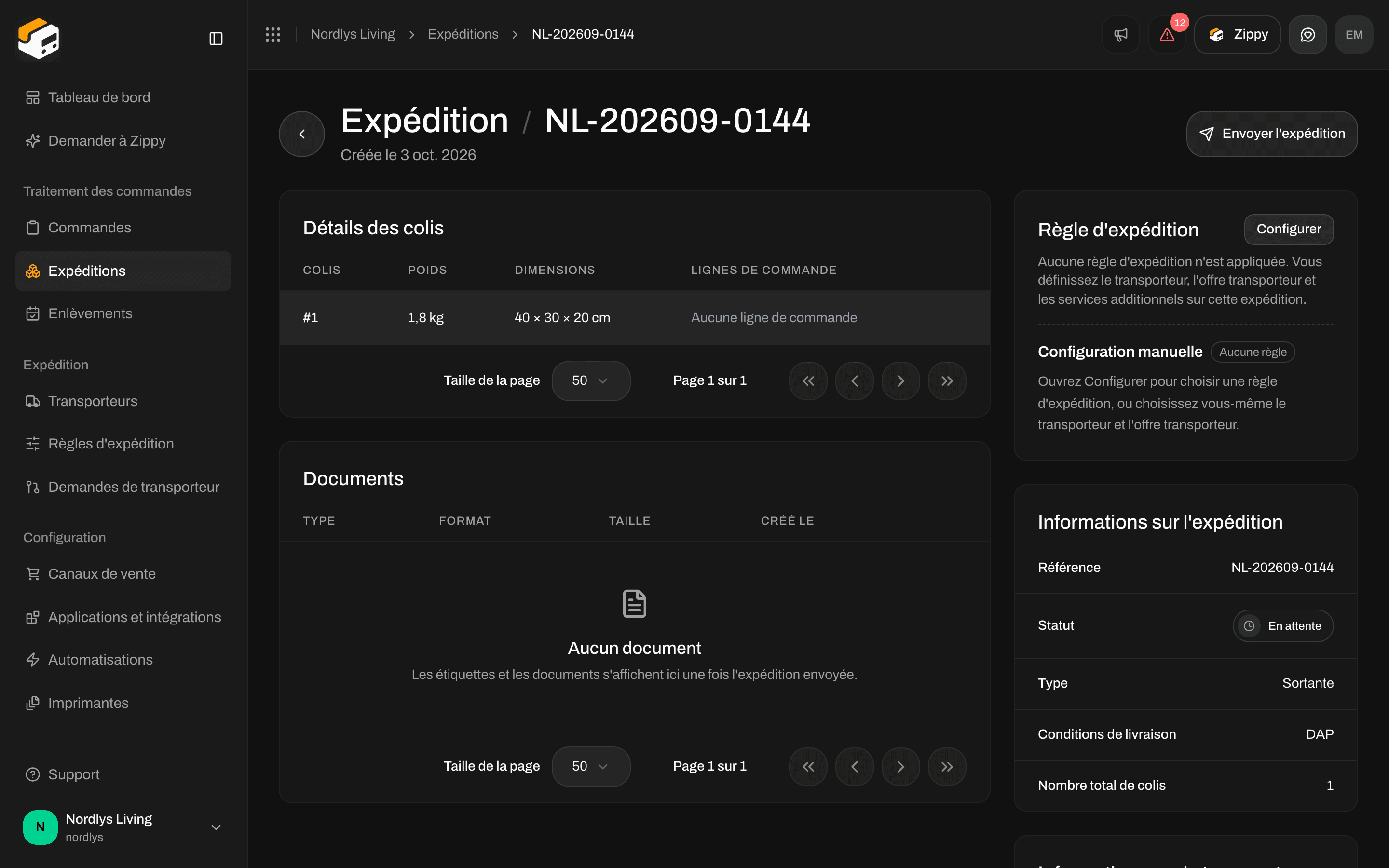Expand the Nordlys Living account switcher
Viewport: 1389px width, 868px height.
pos(123,827)
